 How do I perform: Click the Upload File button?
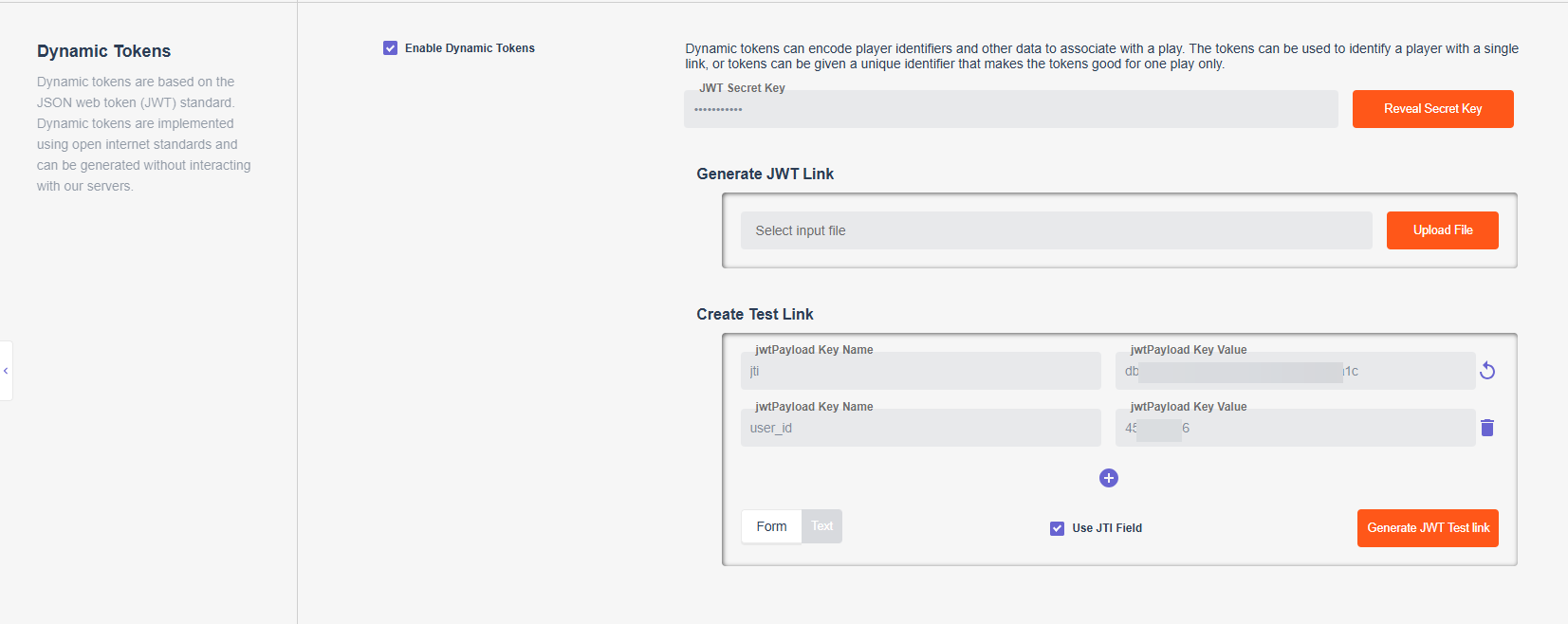point(1443,230)
